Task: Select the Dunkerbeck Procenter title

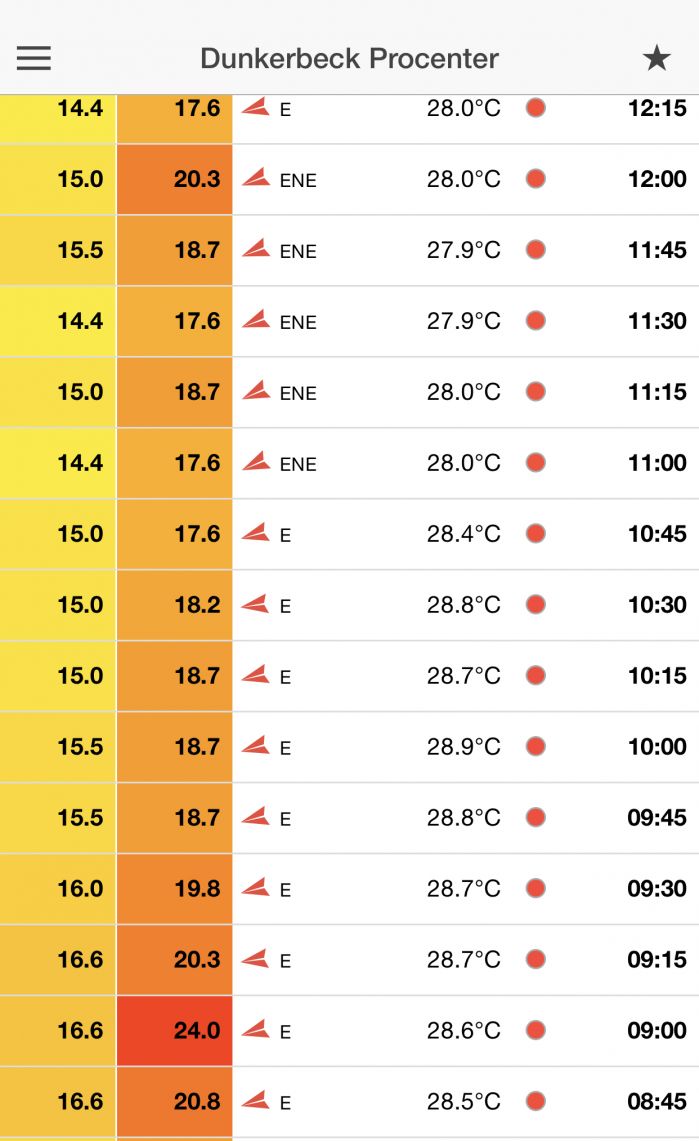Action: pos(349,58)
